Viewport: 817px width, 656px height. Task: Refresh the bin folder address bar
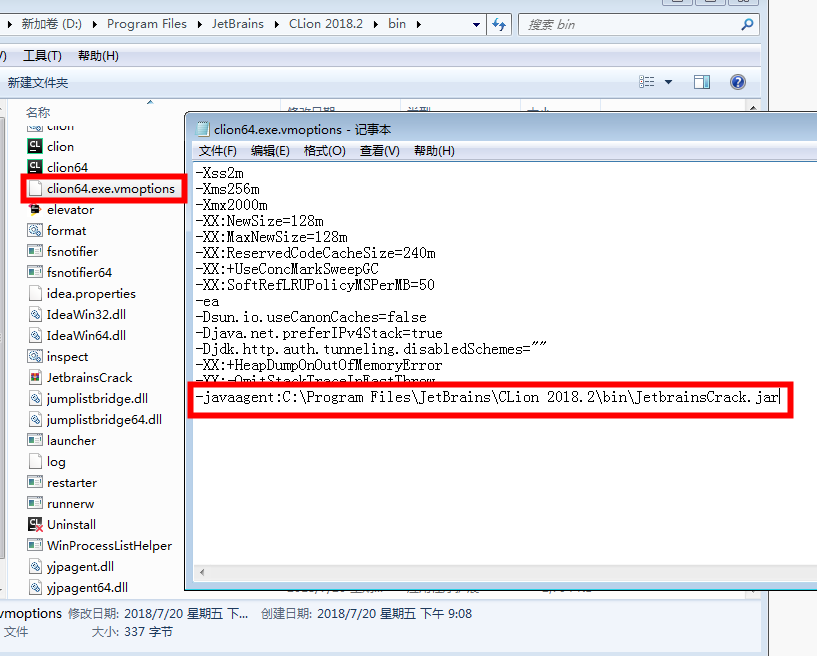[x=499, y=24]
